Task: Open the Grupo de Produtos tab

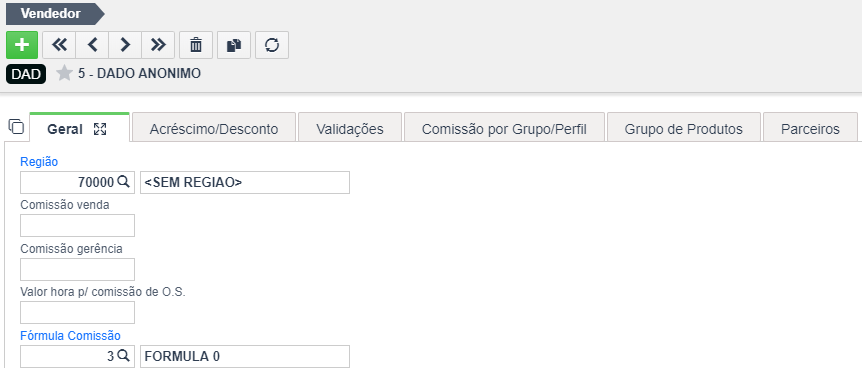Action: pos(683,129)
